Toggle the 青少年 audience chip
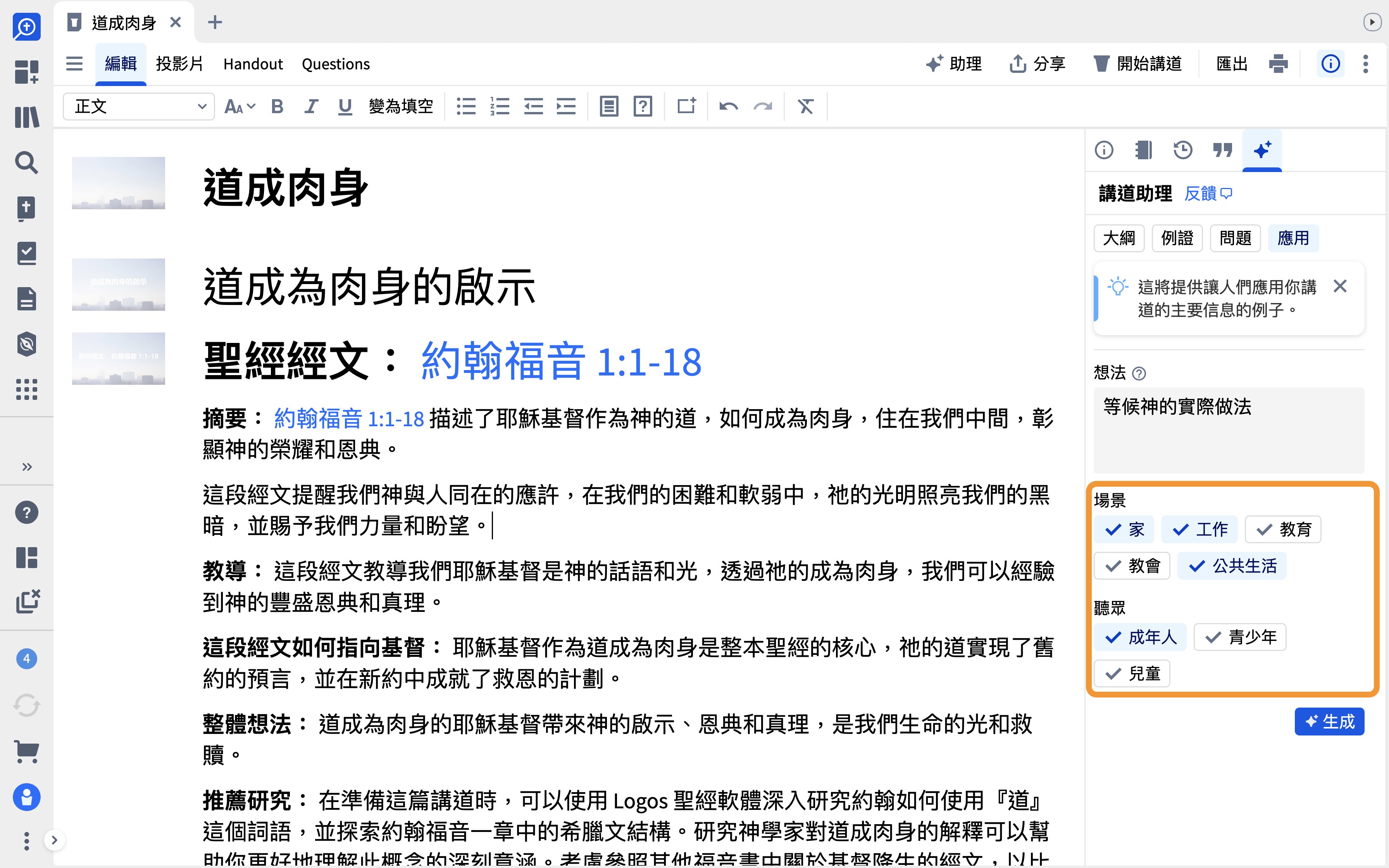The width and height of the screenshot is (1389, 868). [x=1240, y=637]
